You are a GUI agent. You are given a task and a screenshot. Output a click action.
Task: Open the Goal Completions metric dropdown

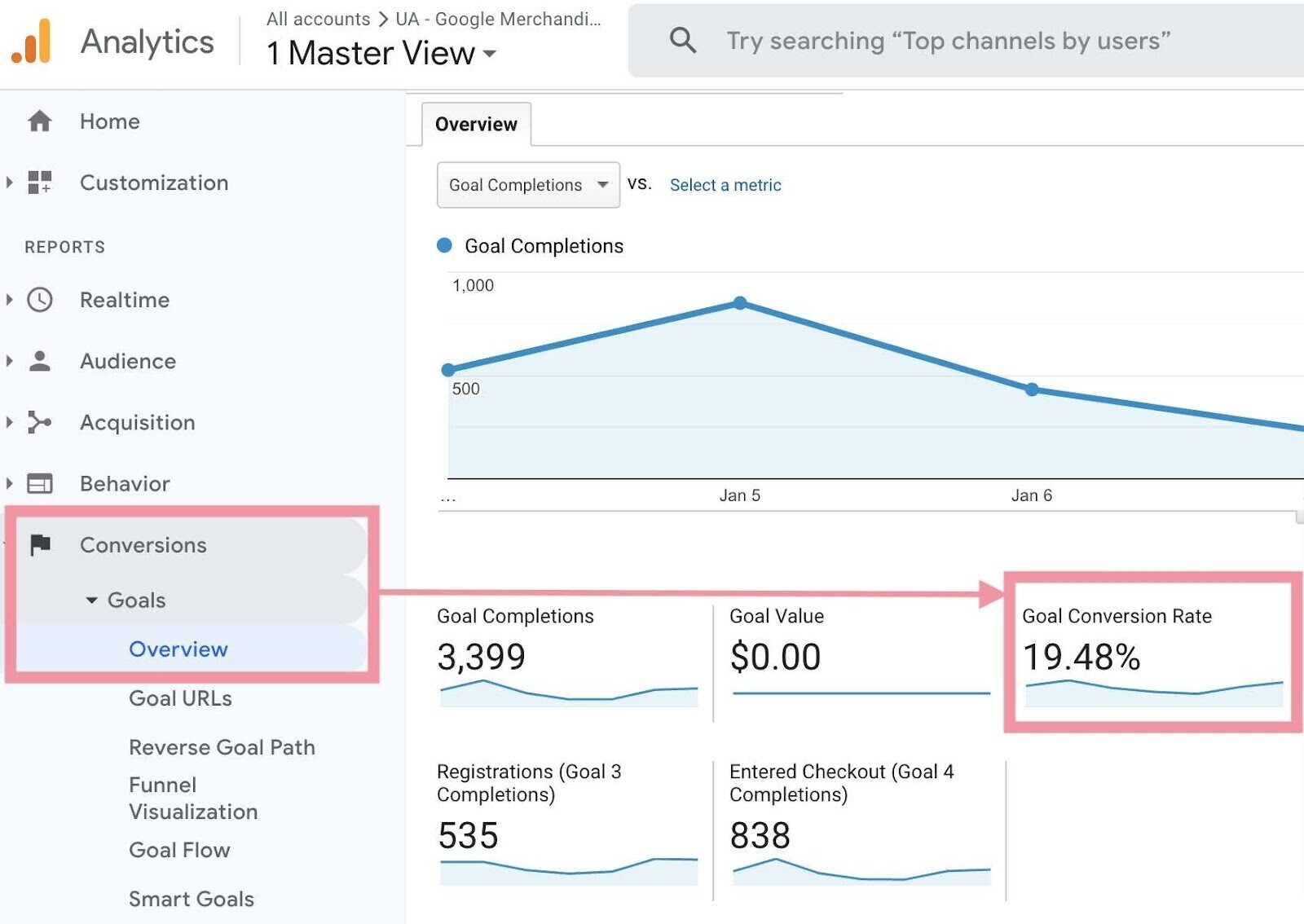click(x=528, y=185)
